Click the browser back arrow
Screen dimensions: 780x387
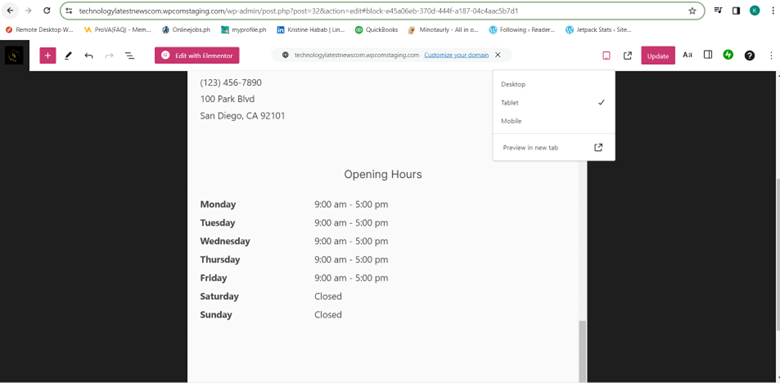coord(10,10)
